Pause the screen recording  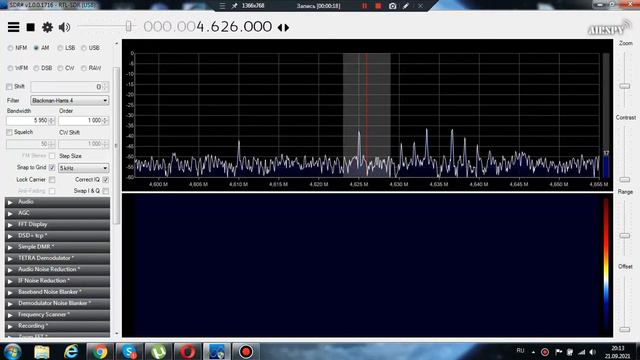364,6
